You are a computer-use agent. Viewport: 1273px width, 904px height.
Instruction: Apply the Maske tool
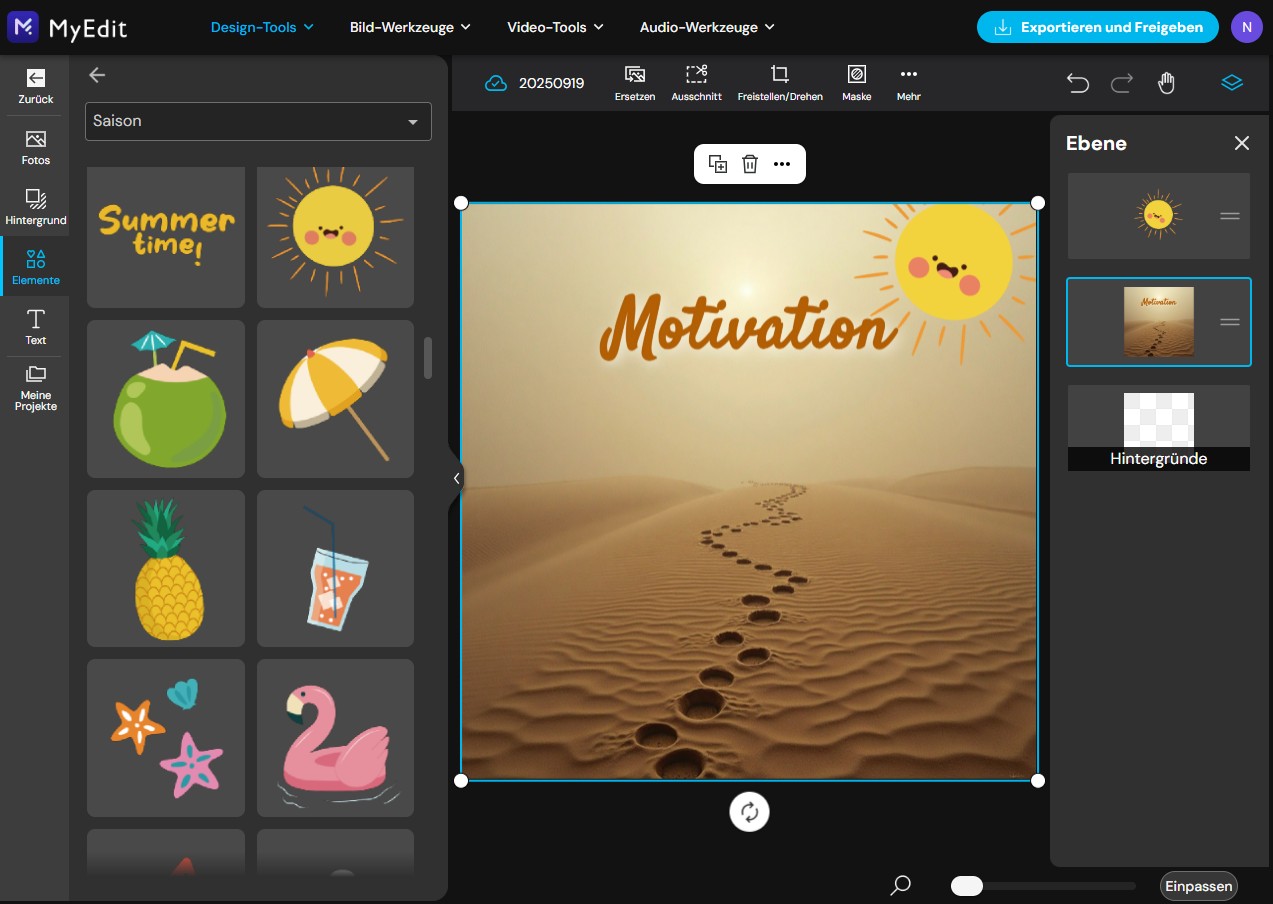coord(857,83)
